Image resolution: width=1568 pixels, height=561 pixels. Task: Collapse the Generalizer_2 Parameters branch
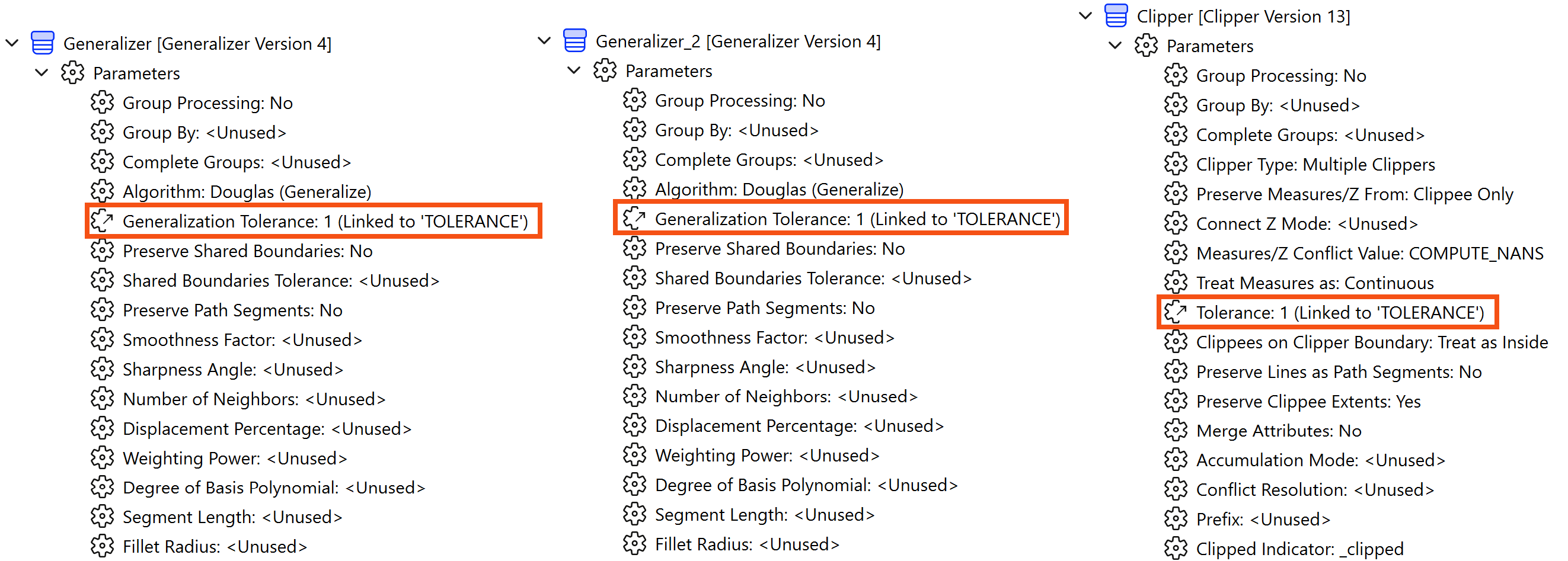573,70
